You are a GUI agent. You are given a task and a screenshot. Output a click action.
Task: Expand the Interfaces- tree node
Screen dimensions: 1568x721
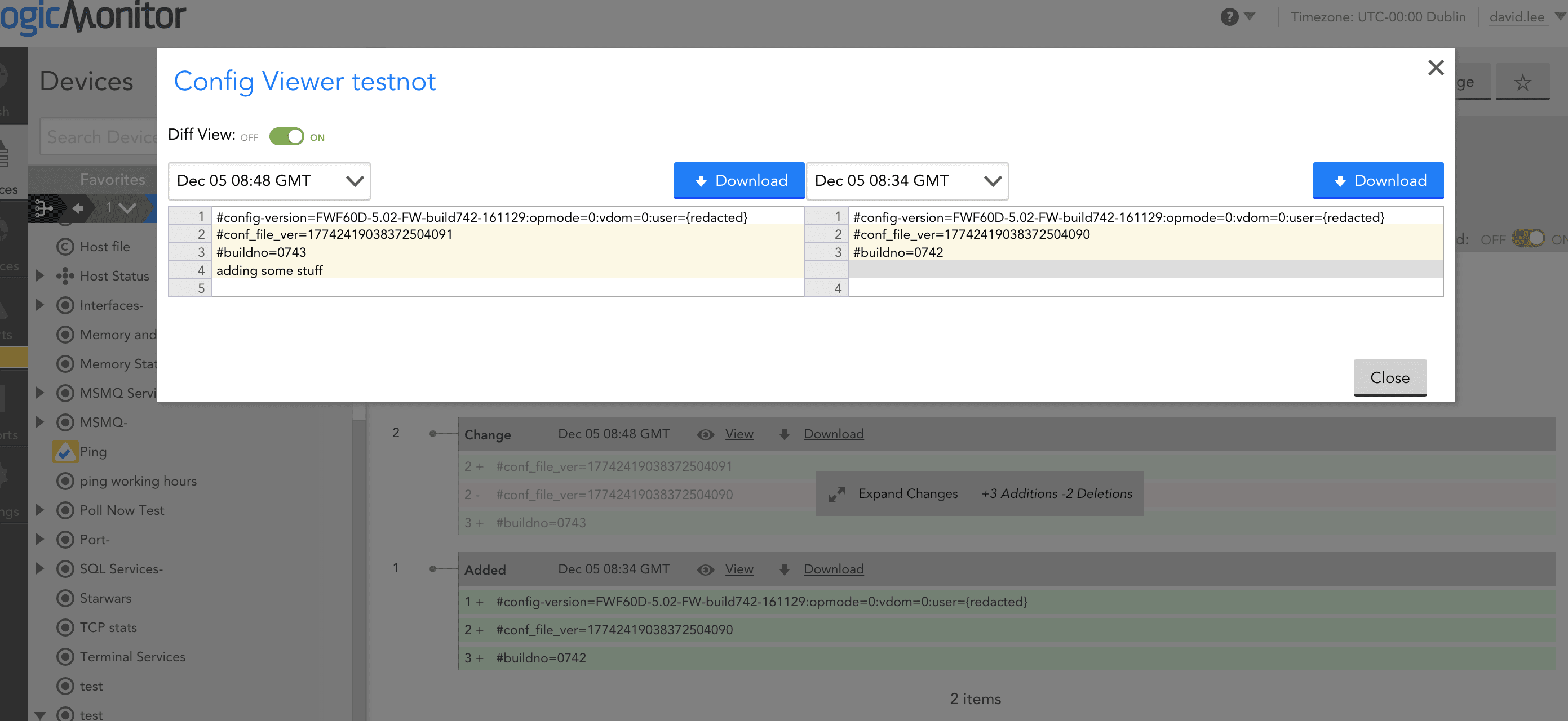(x=40, y=305)
